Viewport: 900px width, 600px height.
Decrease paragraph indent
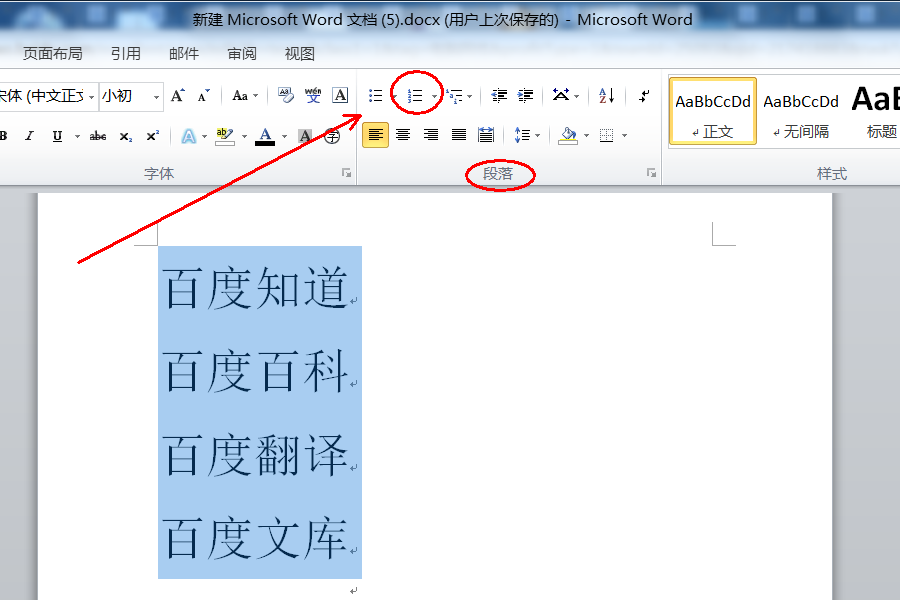pos(499,95)
